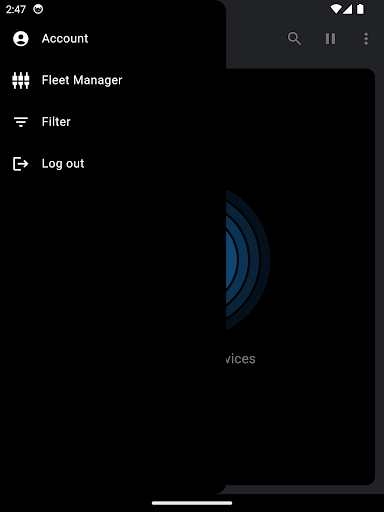Screen dimensions: 384x512
Task: Tap the cellular signal icon
Action: click(x=347, y=9)
